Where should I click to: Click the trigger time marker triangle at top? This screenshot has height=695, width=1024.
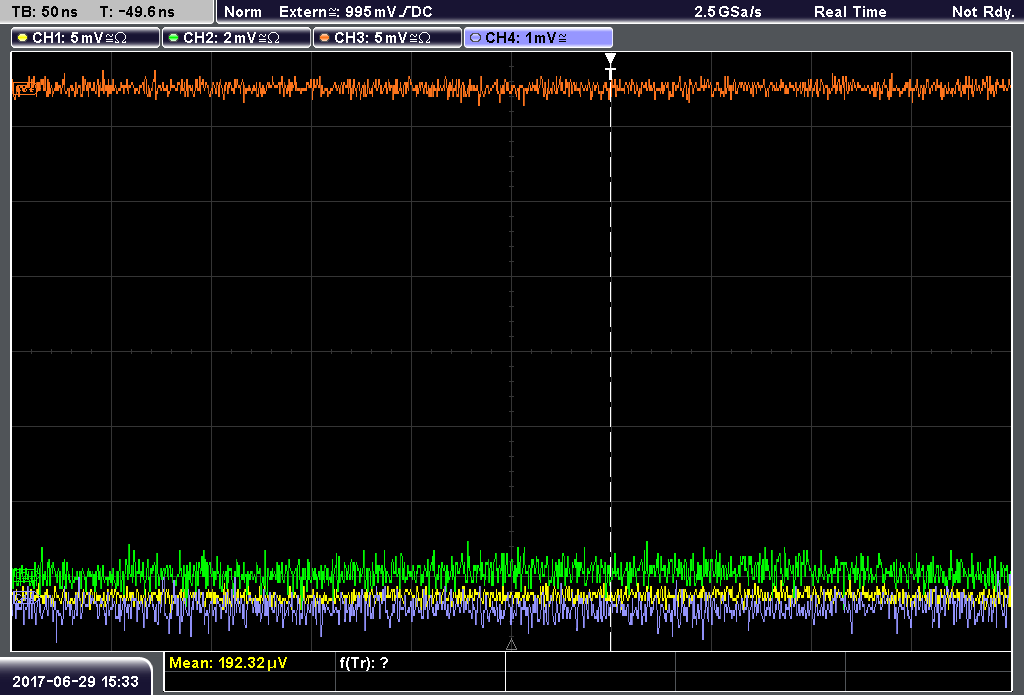610,59
